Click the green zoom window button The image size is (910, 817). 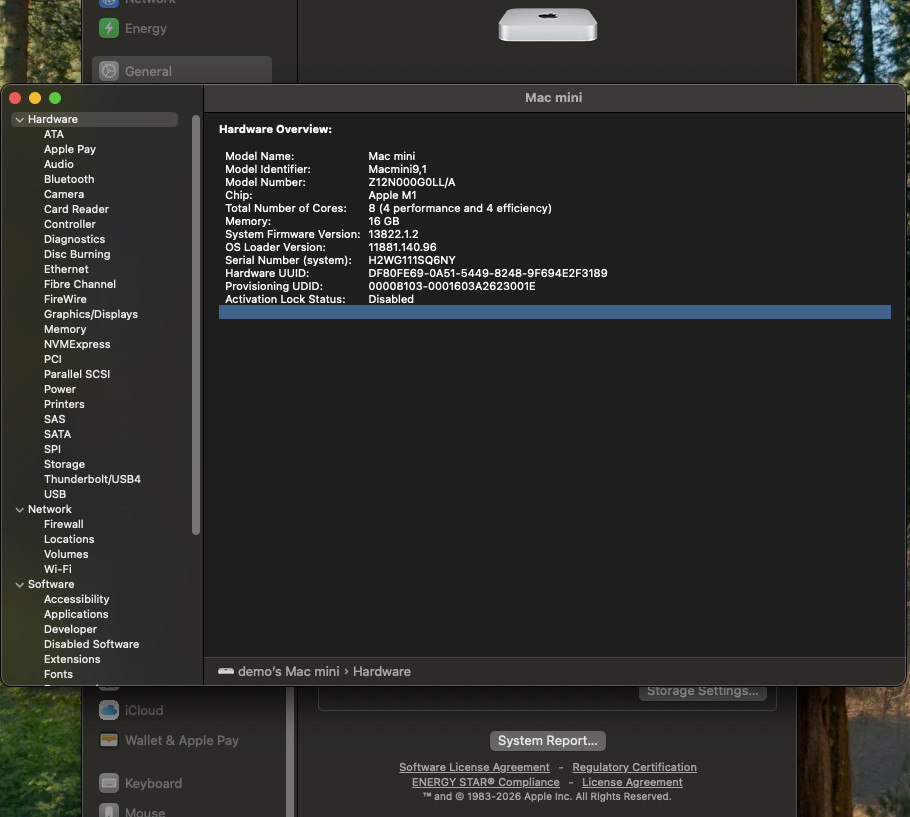click(x=55, y=98)
